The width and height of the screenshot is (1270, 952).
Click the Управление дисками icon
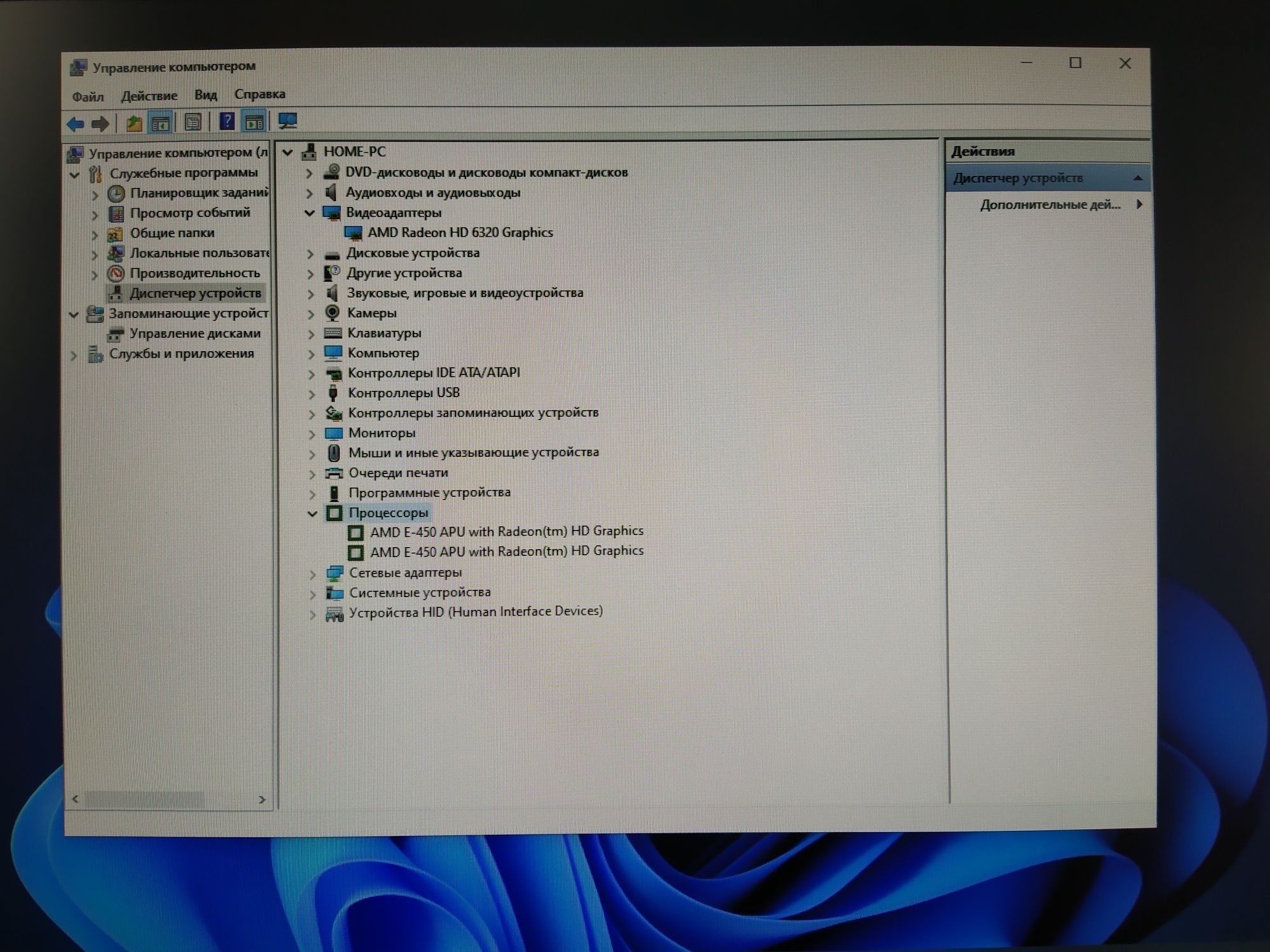pyautogui.click(x=115, y=334)
